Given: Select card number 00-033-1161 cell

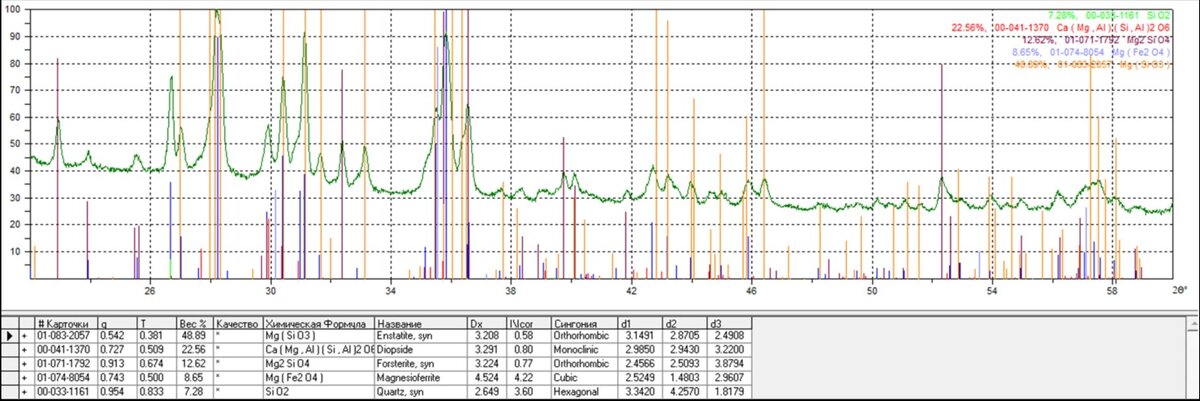Looking at the screenshot, I should pos(66,391).
